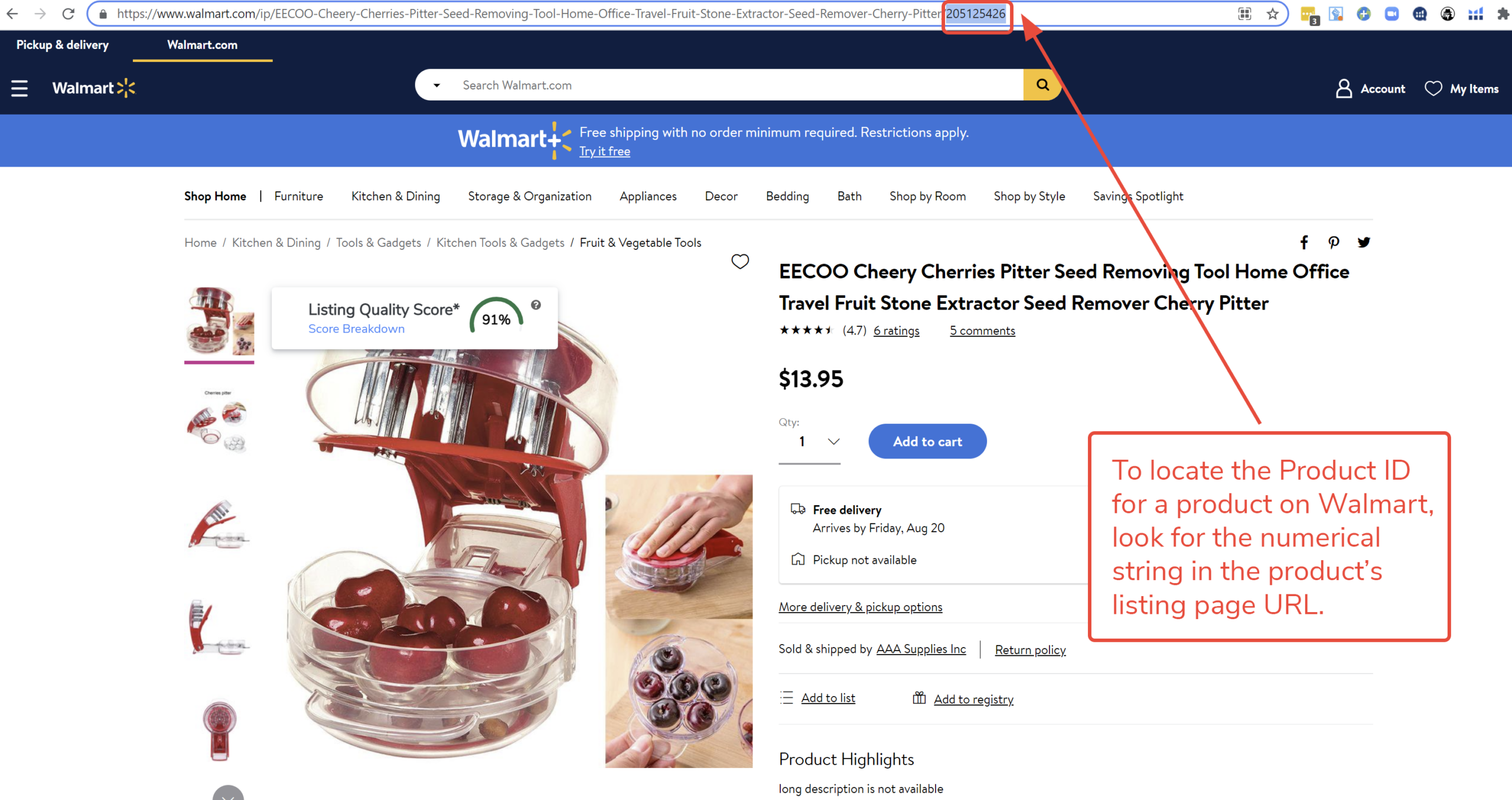Add the cherry pitter to cart
This screenshot has width=1512, height=800.
click(927, 441)
